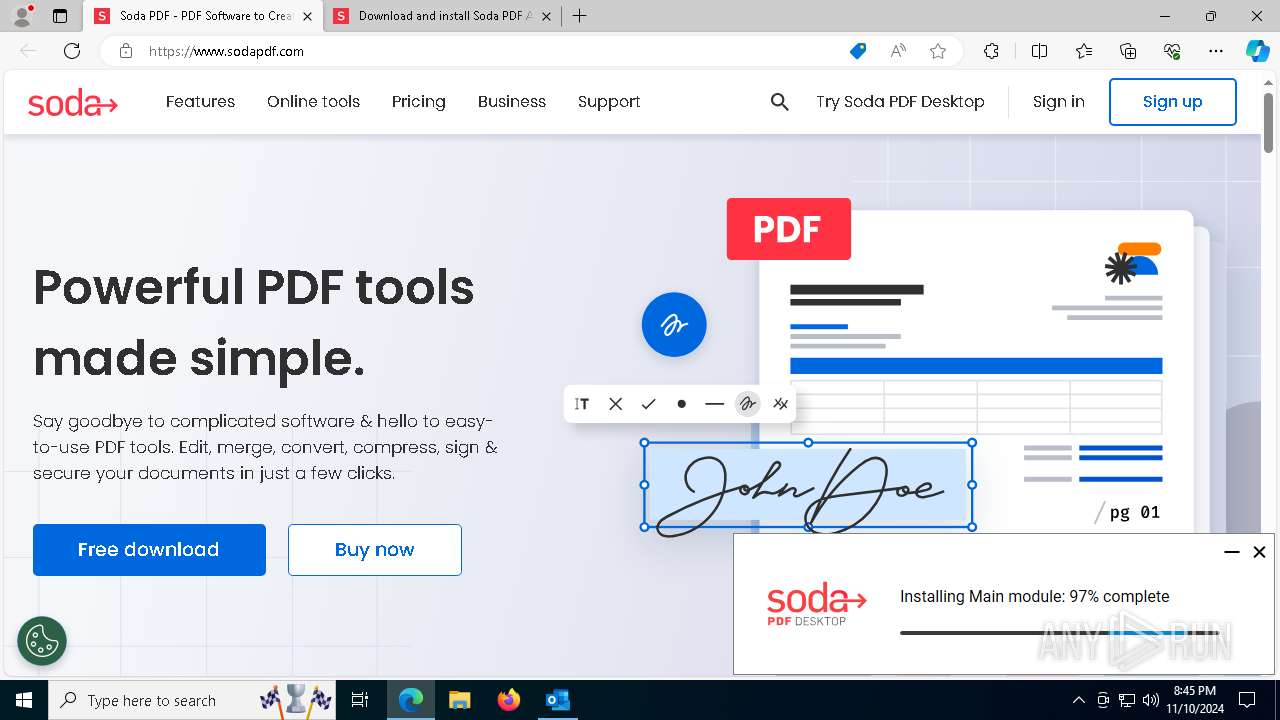Select the checkmark tool in signature toolbar
1280x720 pixels.
649,404
